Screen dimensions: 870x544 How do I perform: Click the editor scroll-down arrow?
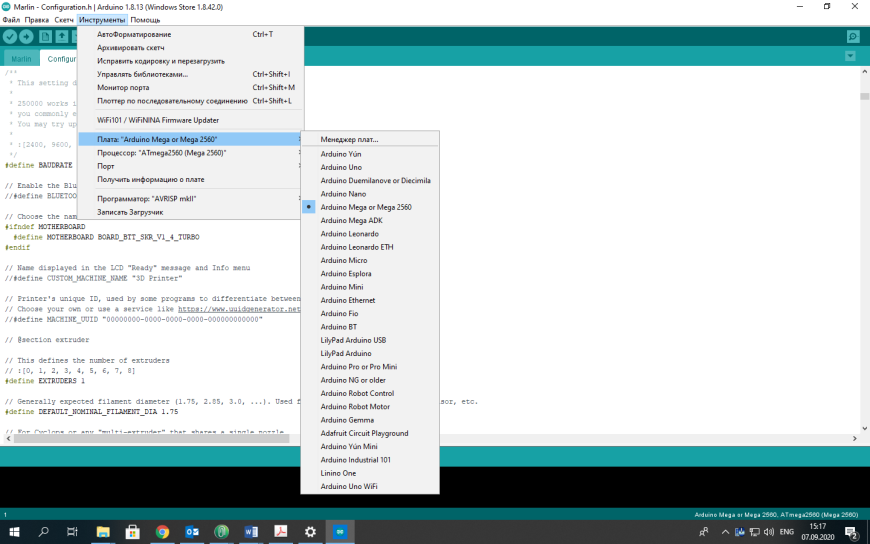point(864,429)
